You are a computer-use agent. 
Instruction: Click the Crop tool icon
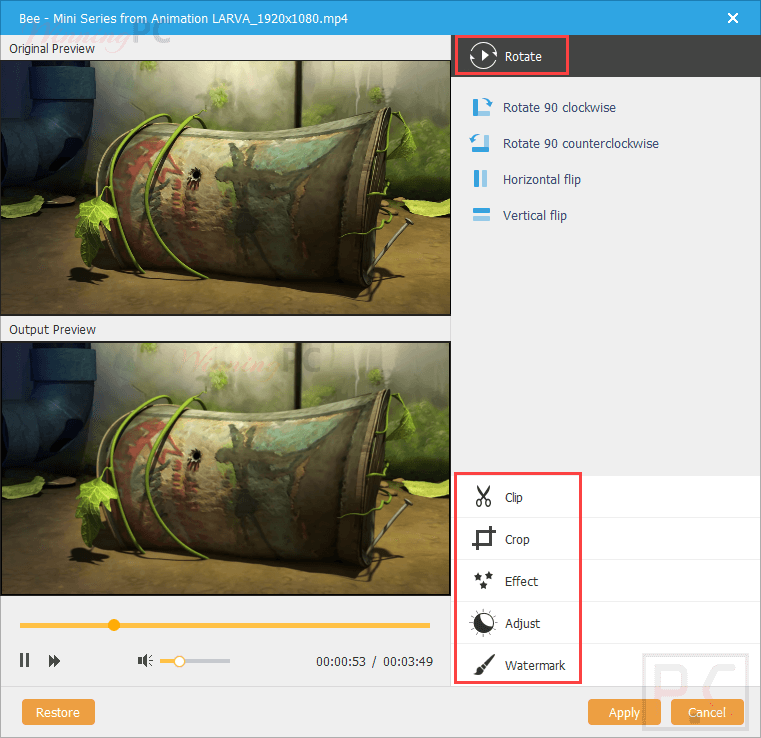click(483, 538)
